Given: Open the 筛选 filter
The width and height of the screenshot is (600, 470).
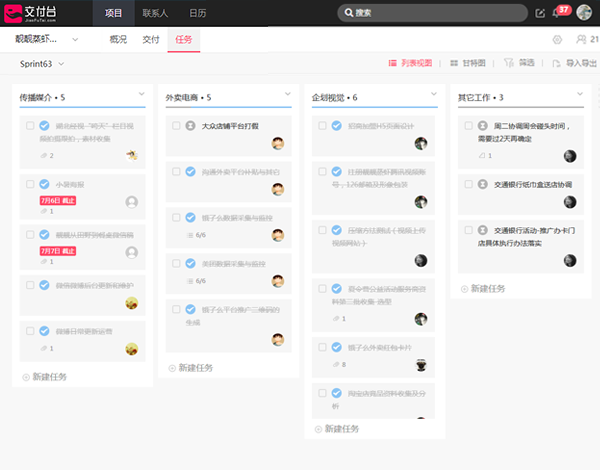Looking at the screenshot, I should [519, 63].
